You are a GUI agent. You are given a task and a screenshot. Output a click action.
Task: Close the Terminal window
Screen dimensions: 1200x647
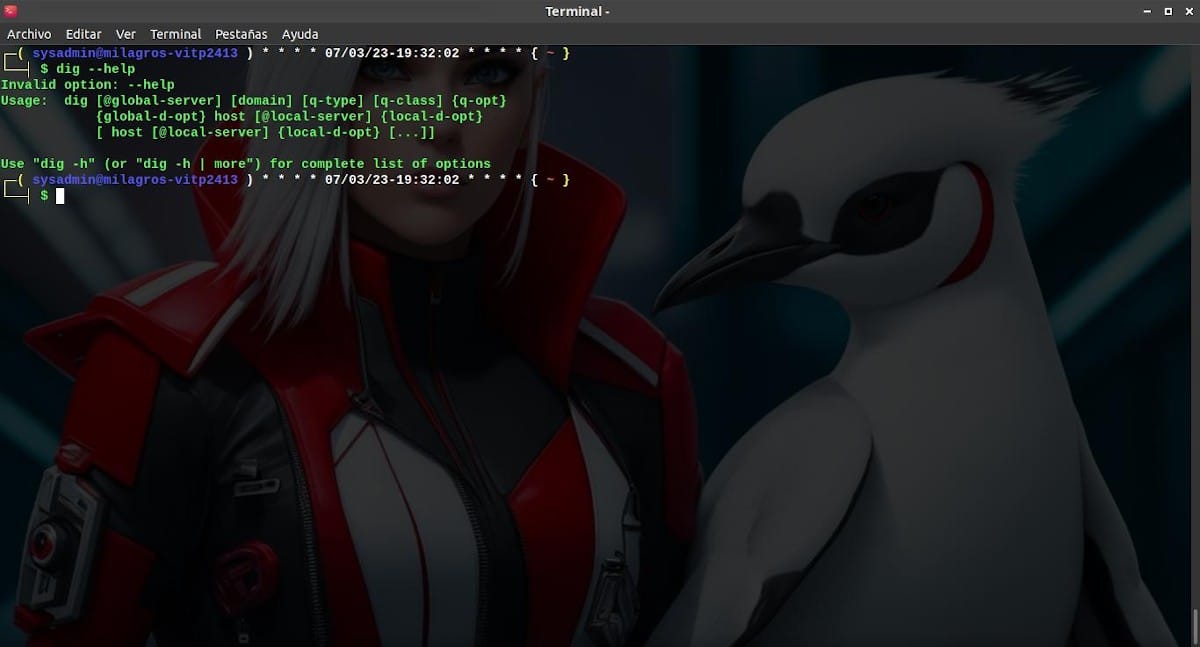(1187, 11)
